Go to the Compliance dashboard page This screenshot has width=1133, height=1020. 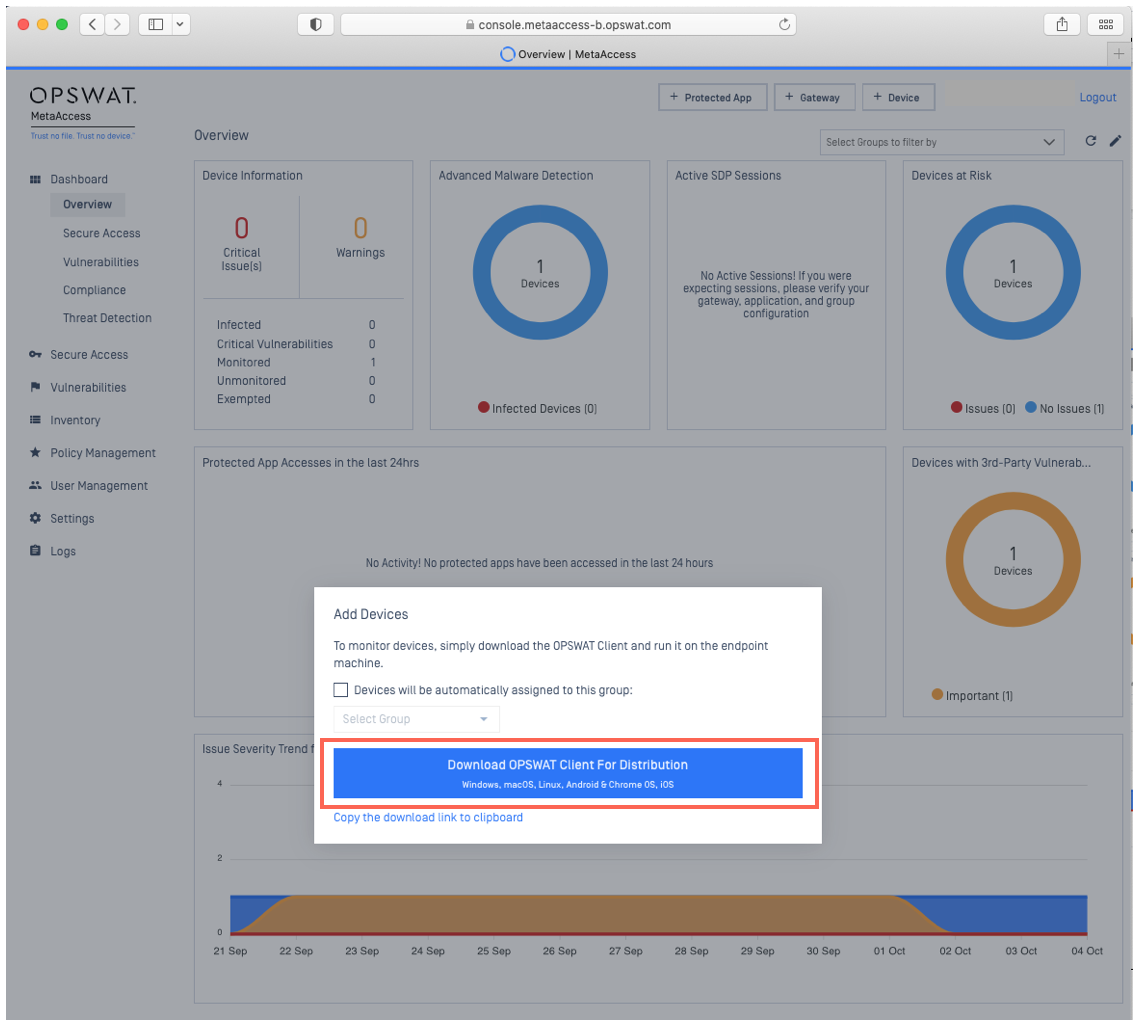pyautogui.click(x=95, y=290)
